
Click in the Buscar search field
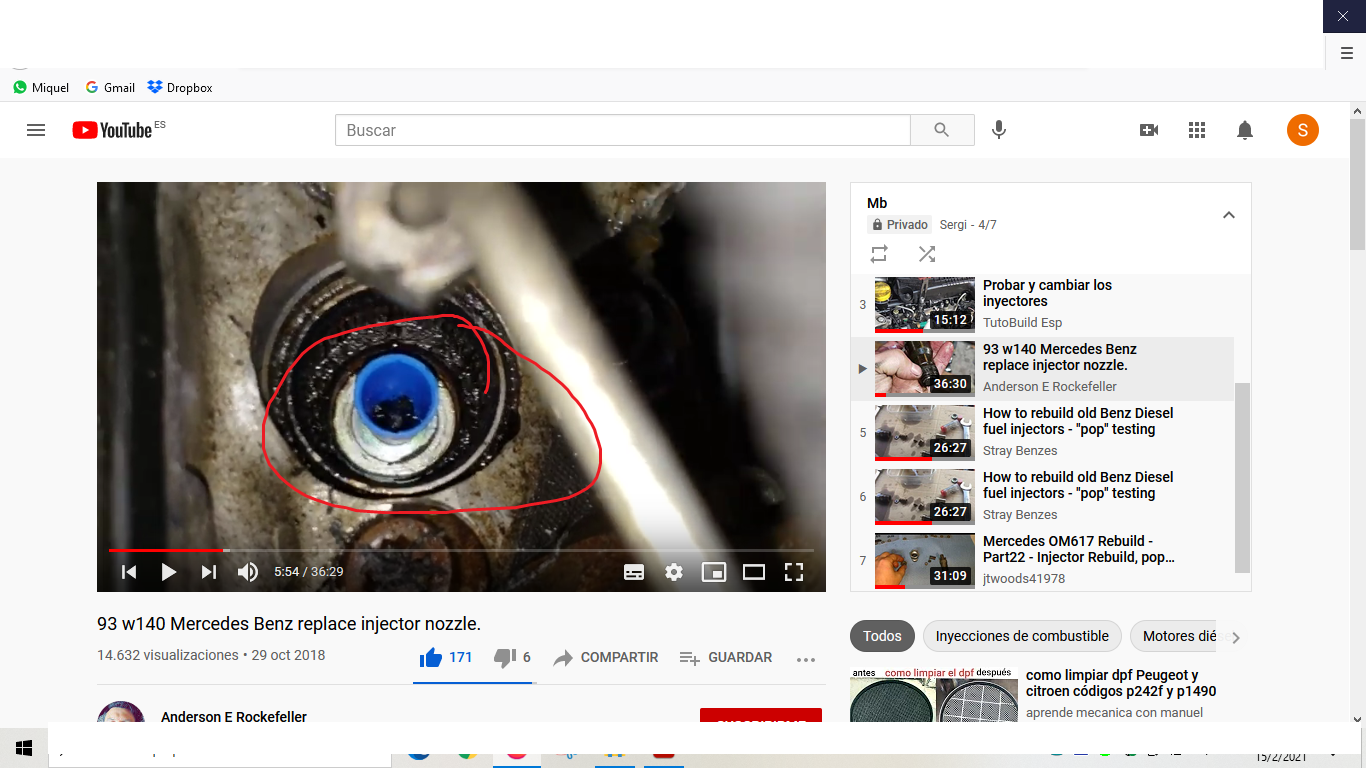pyautogui.click(x=622, y=130)
